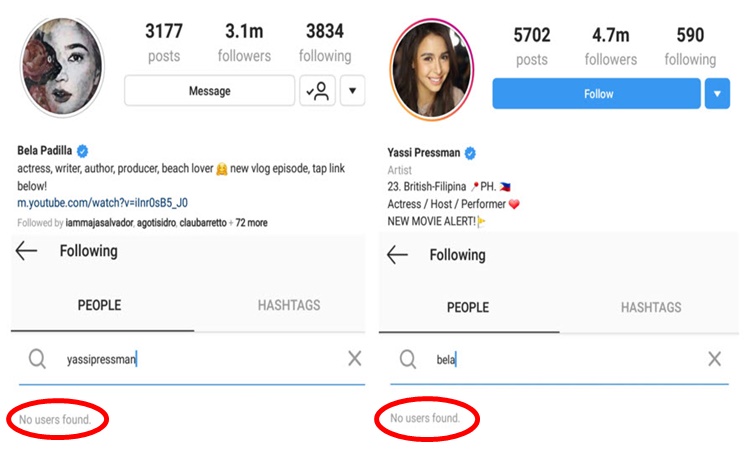Clear the bela search with X icon
Image resolution: width=750 pixels, height=450 pixels.
[x=715, y=359]
